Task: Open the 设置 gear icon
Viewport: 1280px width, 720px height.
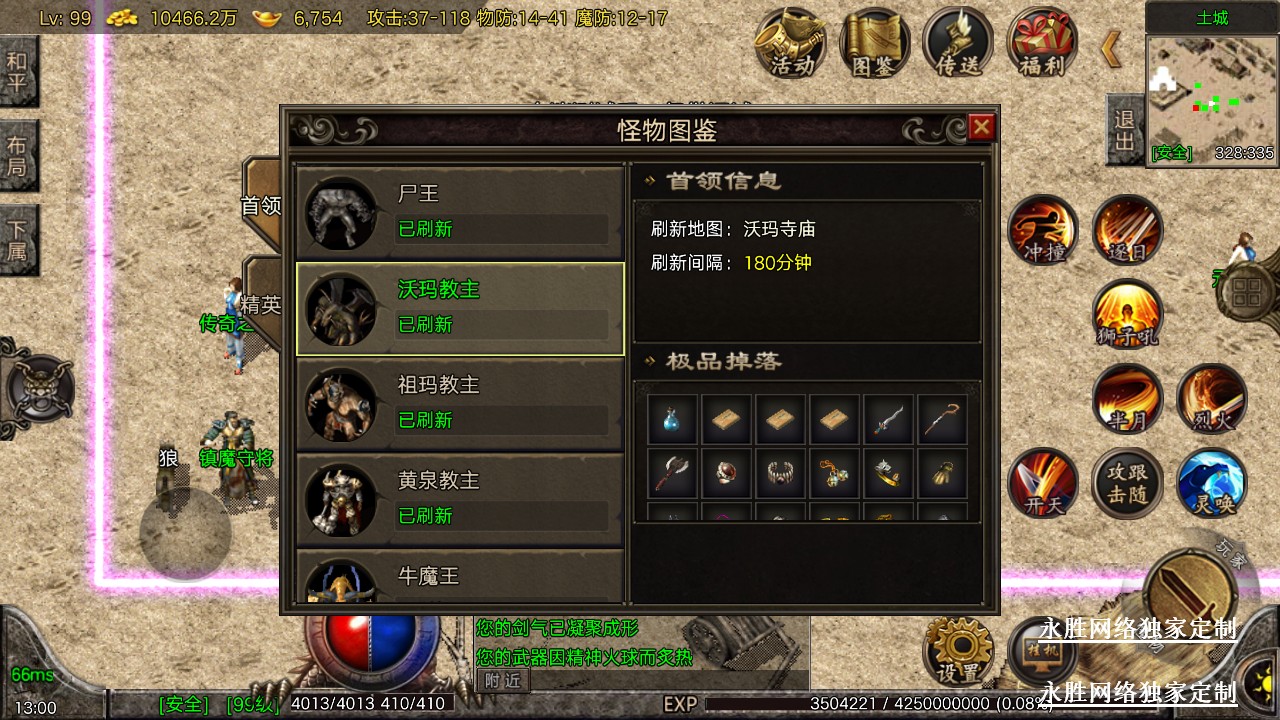Action: coord(957,650)
